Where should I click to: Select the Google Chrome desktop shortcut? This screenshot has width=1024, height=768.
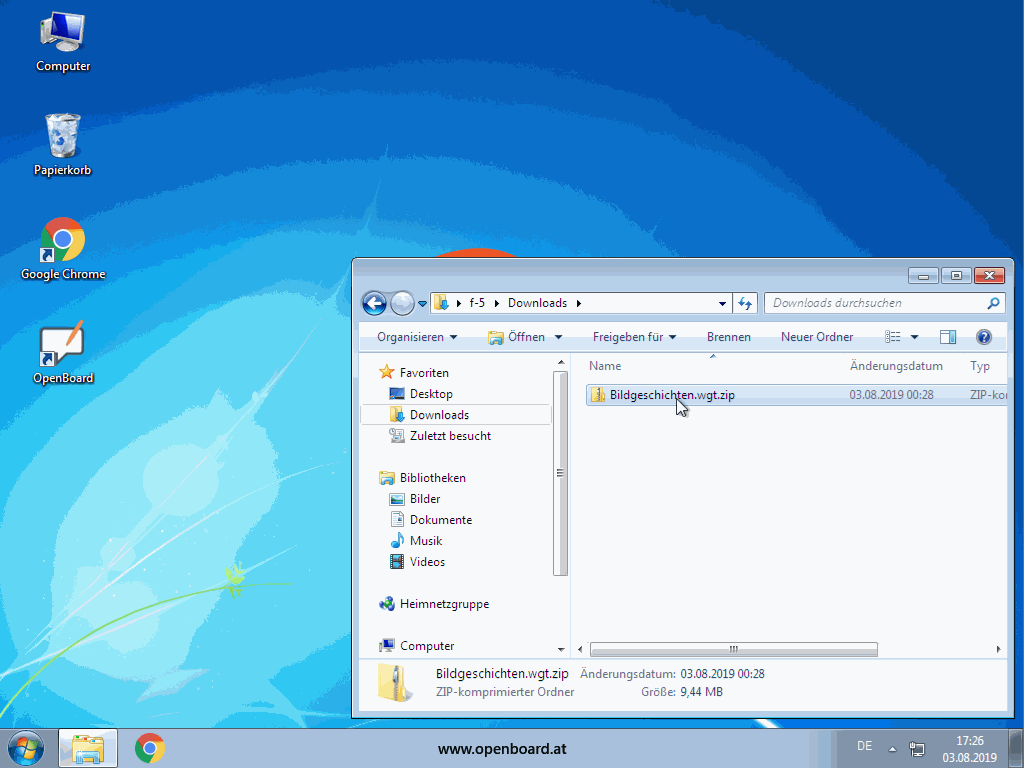(63, 249)
